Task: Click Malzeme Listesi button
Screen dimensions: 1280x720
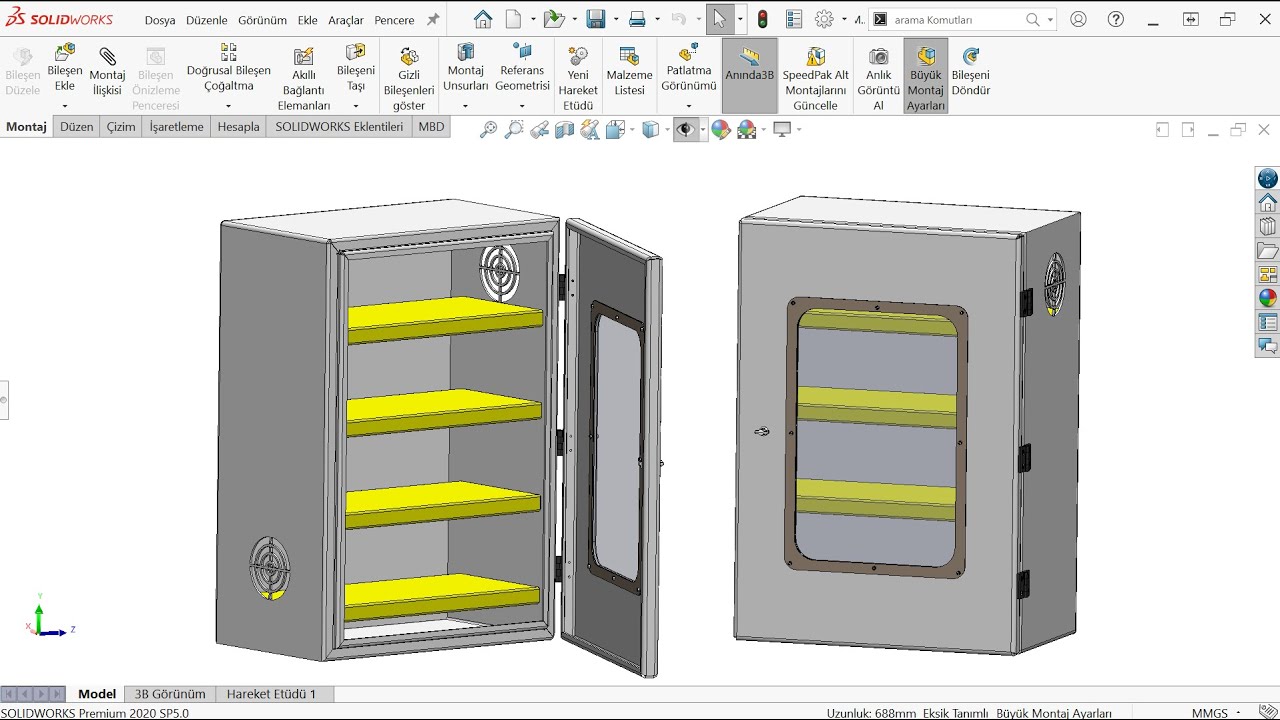Action: (x=629, y=73)
